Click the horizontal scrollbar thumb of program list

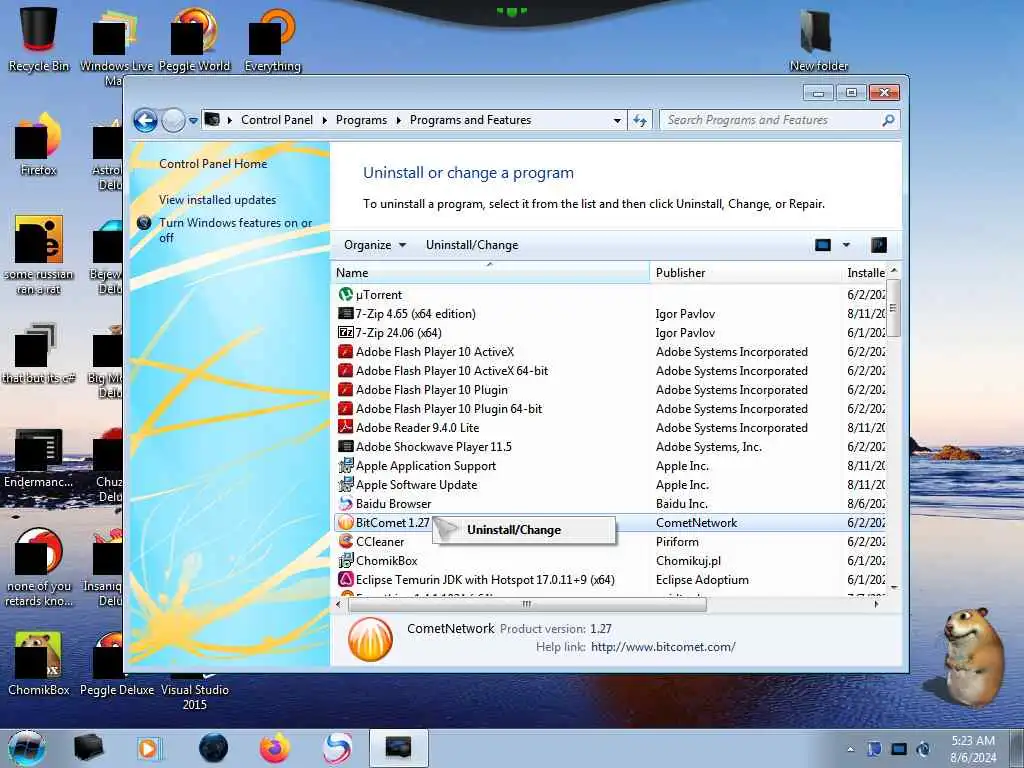(527, 604)
